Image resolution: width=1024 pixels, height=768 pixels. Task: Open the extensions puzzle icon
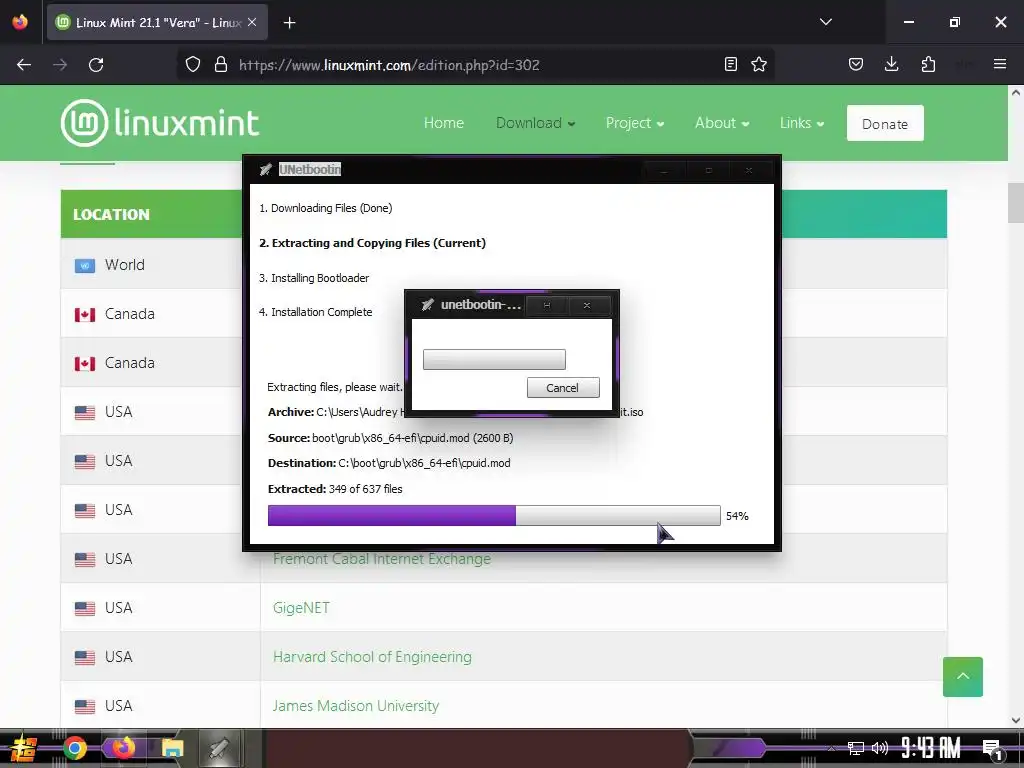coord(928,64)
